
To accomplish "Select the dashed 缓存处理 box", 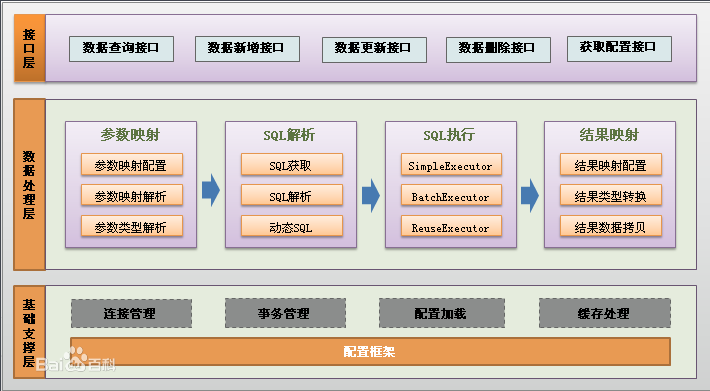I will coord(604,313).
